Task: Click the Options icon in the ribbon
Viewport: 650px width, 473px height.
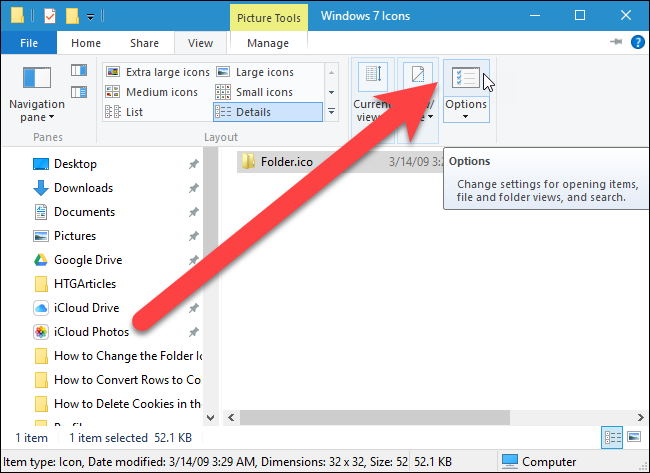Action: point(466,78)
